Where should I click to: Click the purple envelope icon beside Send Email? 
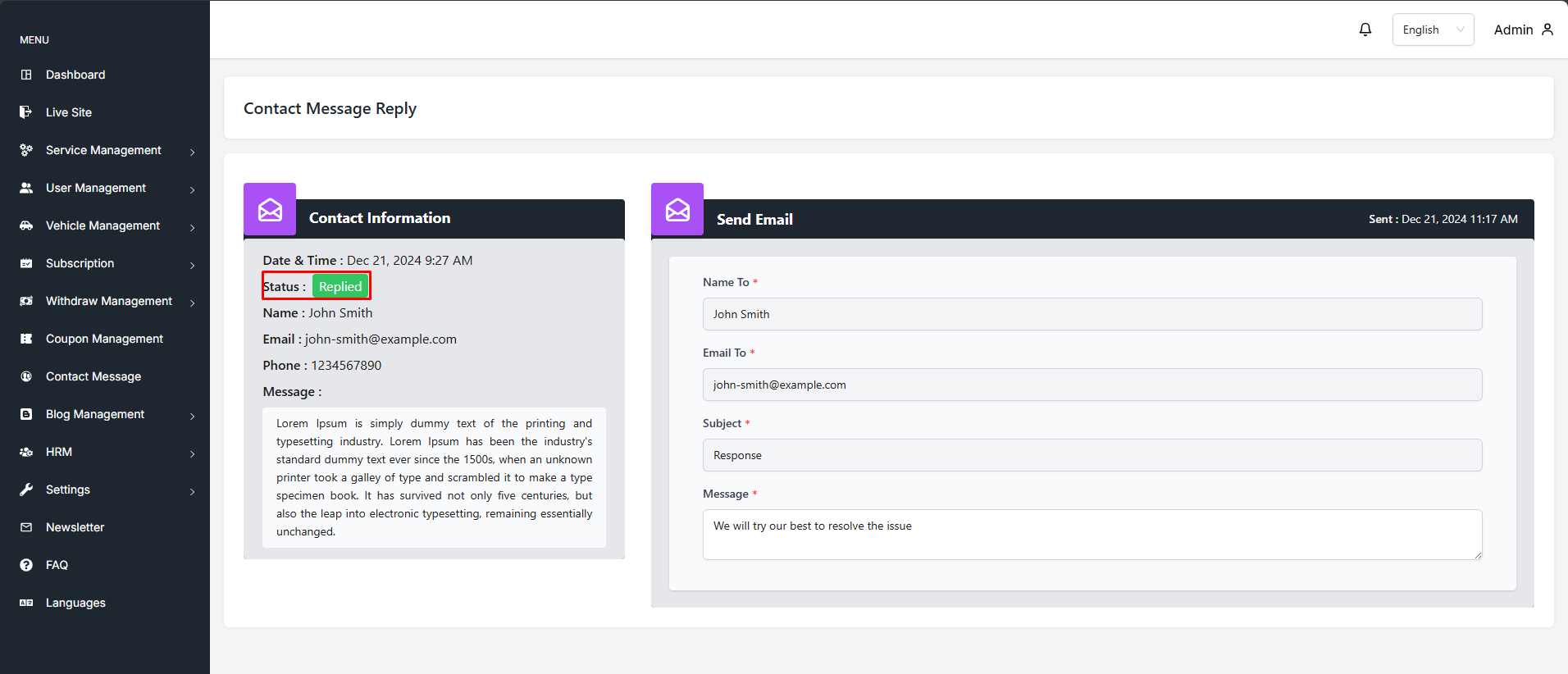click(x=677, y=209)
